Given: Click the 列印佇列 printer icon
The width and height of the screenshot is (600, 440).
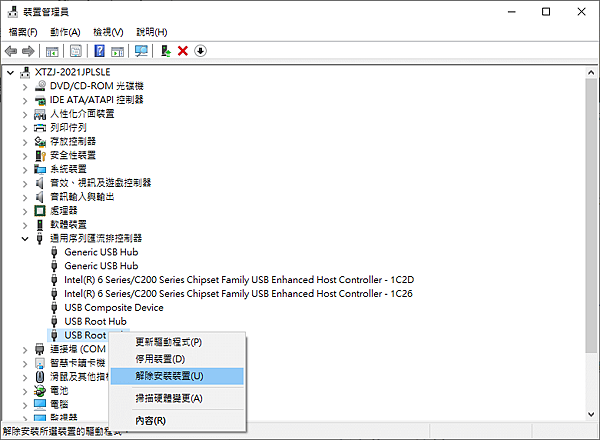Looking at the screenshot, I should (x=40, y=128).
